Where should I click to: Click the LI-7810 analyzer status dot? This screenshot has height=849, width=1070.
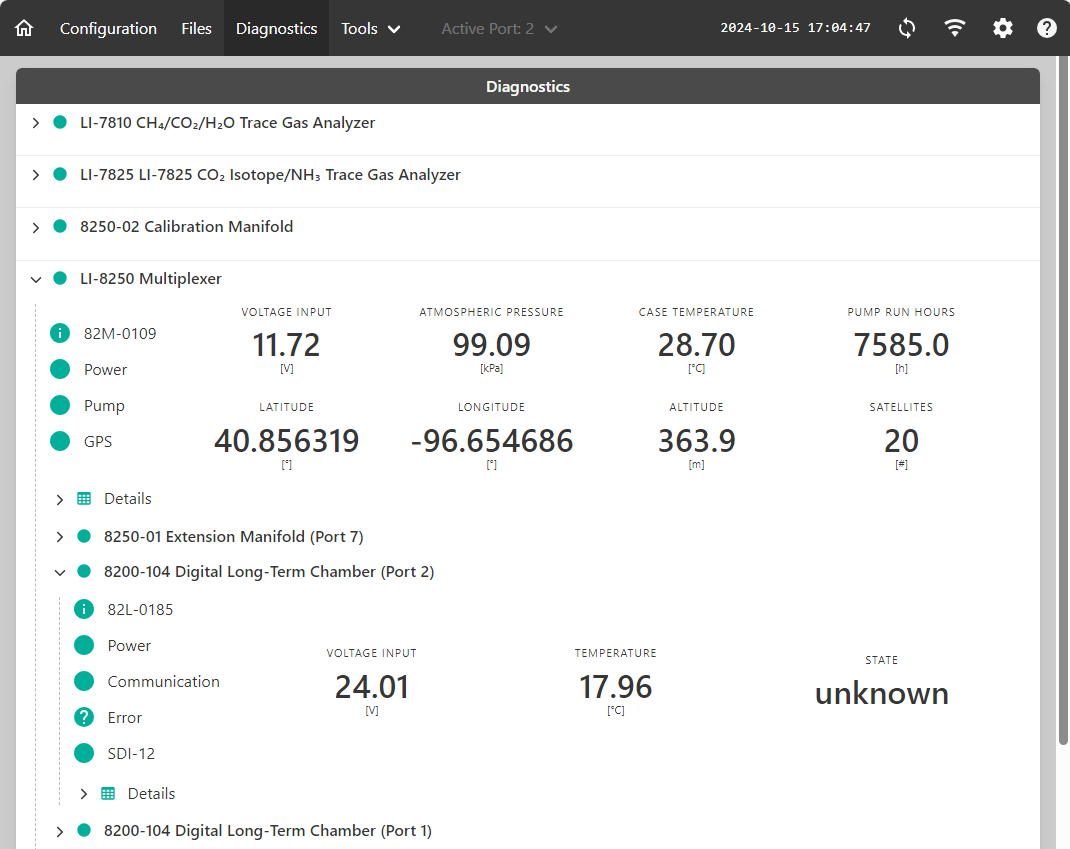tap(60, 122)
